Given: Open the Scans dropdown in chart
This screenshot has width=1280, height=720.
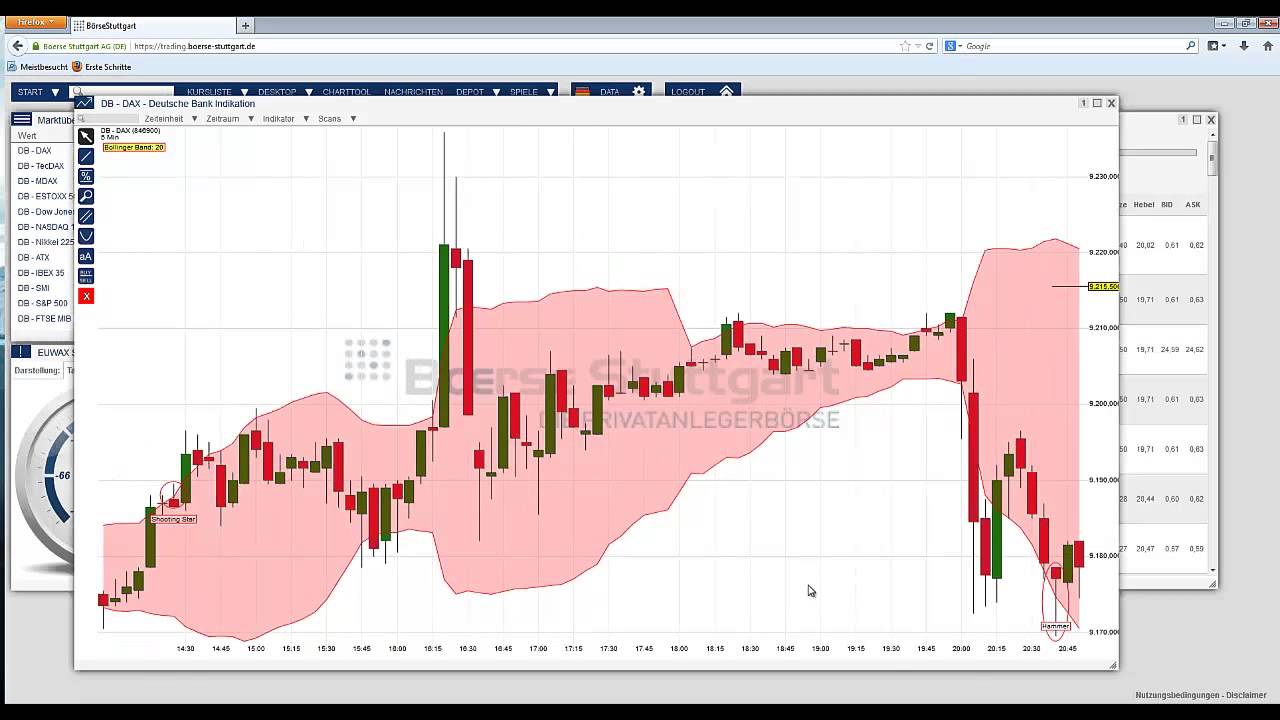Looking at the screenshot, I should [x=337, y=119].
